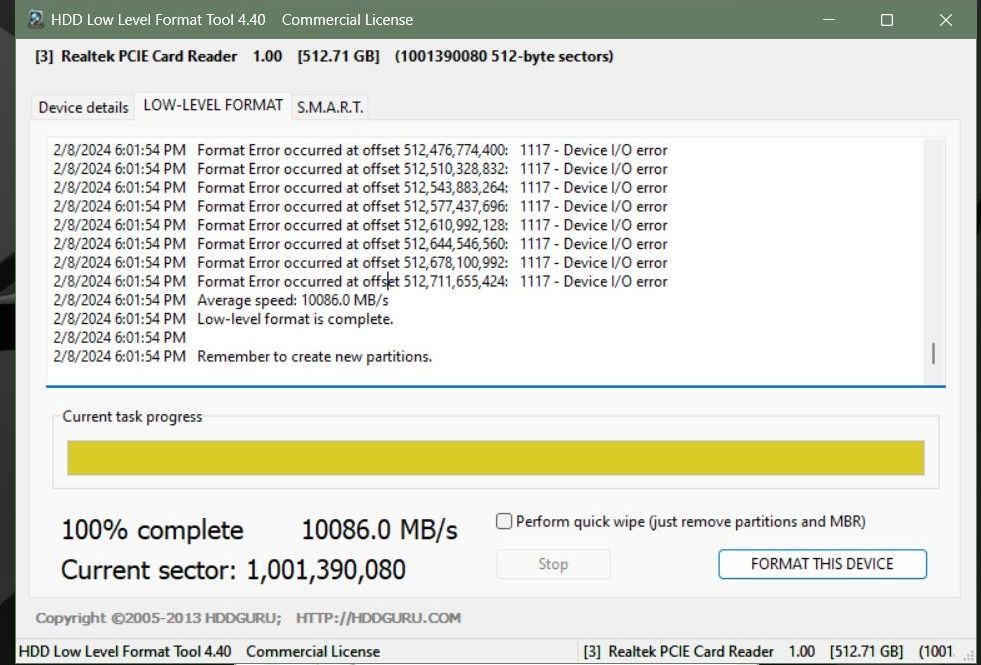Screen dimensions: 981x665
Task: Open the S.M.A.R.T. tab
Action: coord(329,106)
